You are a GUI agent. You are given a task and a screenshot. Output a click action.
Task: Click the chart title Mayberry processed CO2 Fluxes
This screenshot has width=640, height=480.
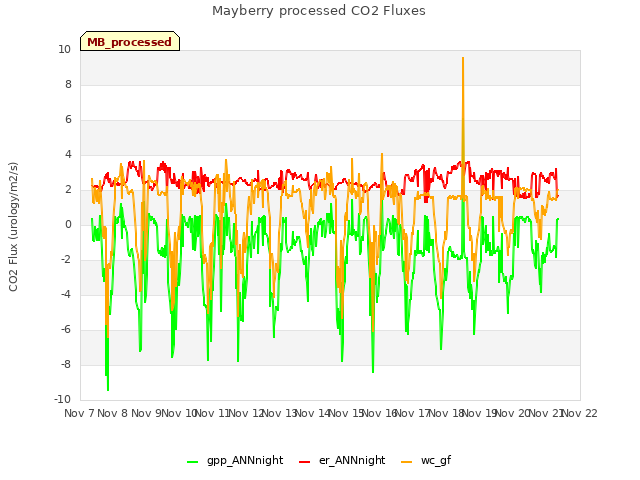click(319, 11)
